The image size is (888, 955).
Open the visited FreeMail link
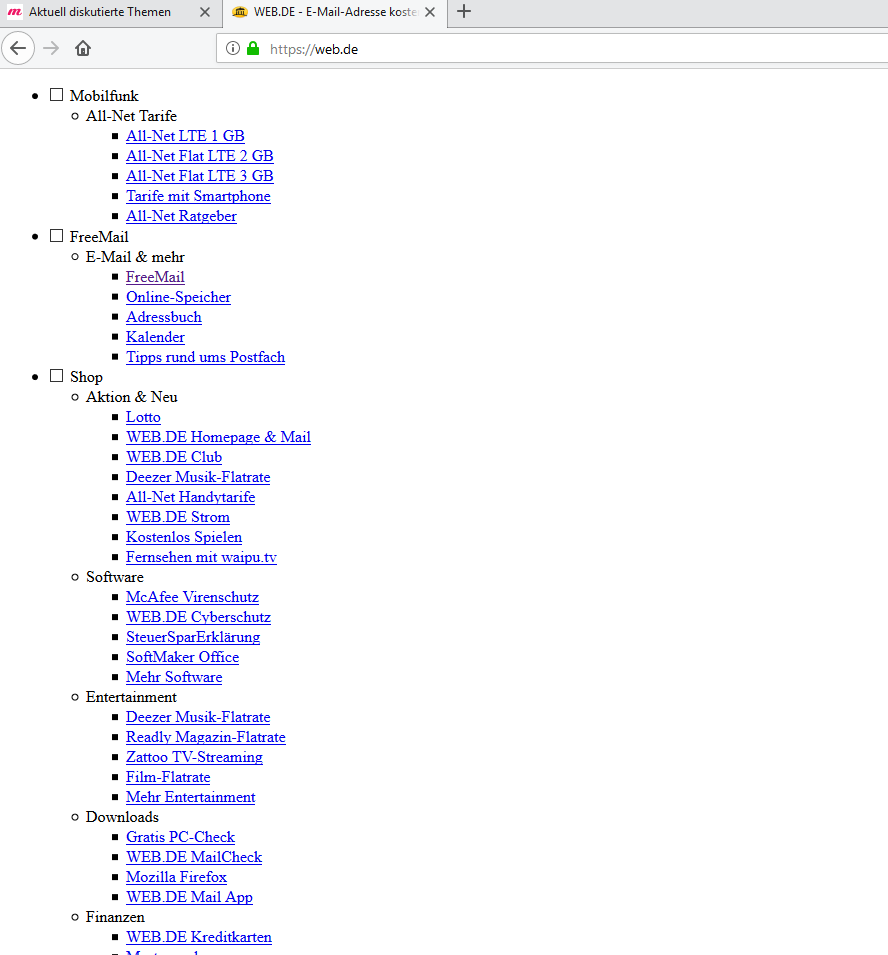(155, 277)
